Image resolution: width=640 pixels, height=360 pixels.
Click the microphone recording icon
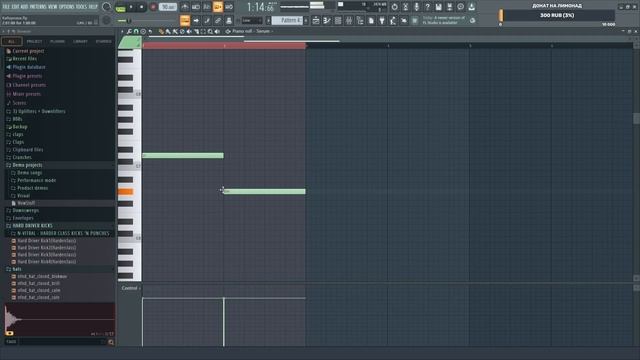416,7
